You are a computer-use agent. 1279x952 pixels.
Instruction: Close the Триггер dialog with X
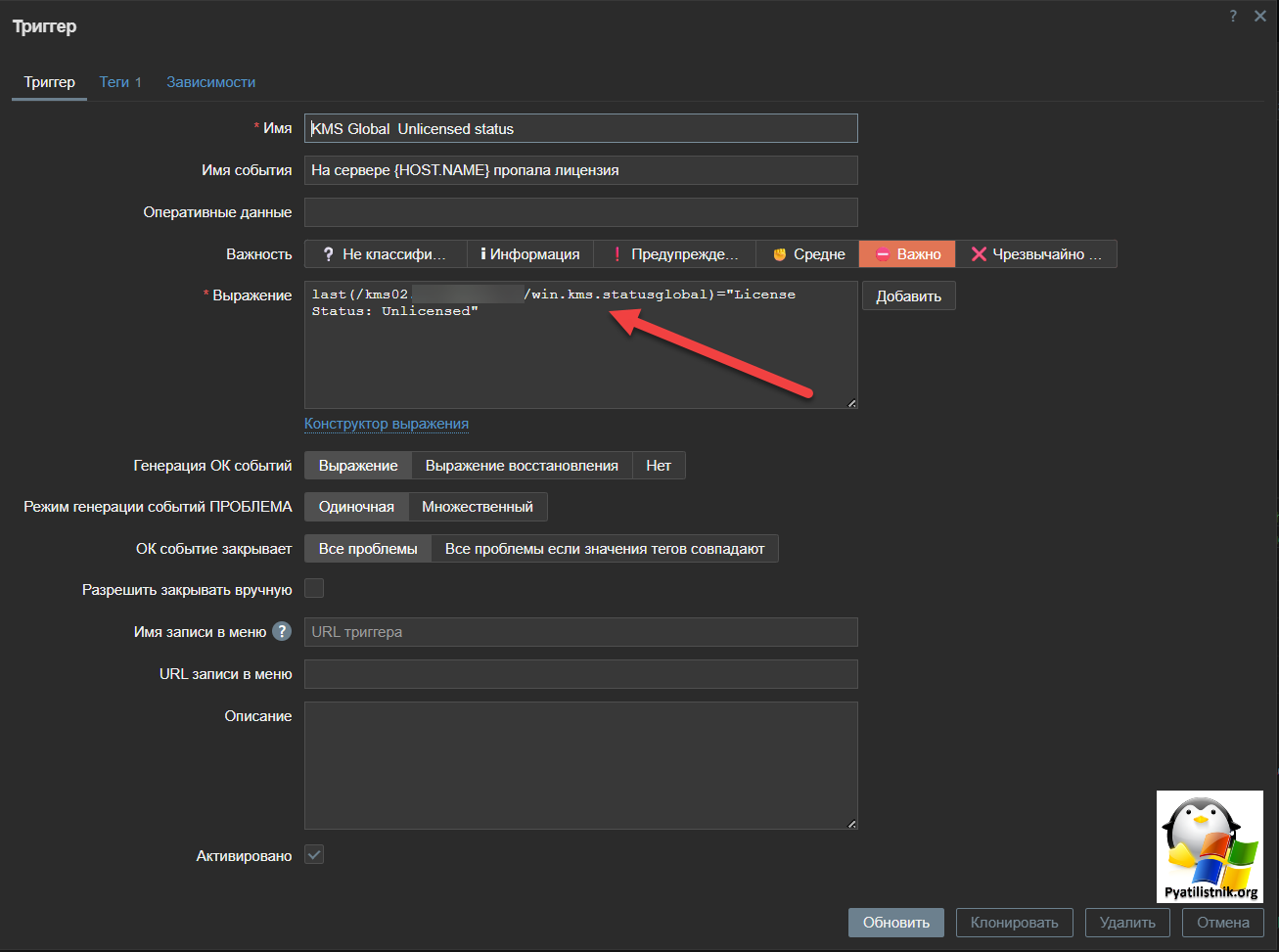[x=1260, y=16]
